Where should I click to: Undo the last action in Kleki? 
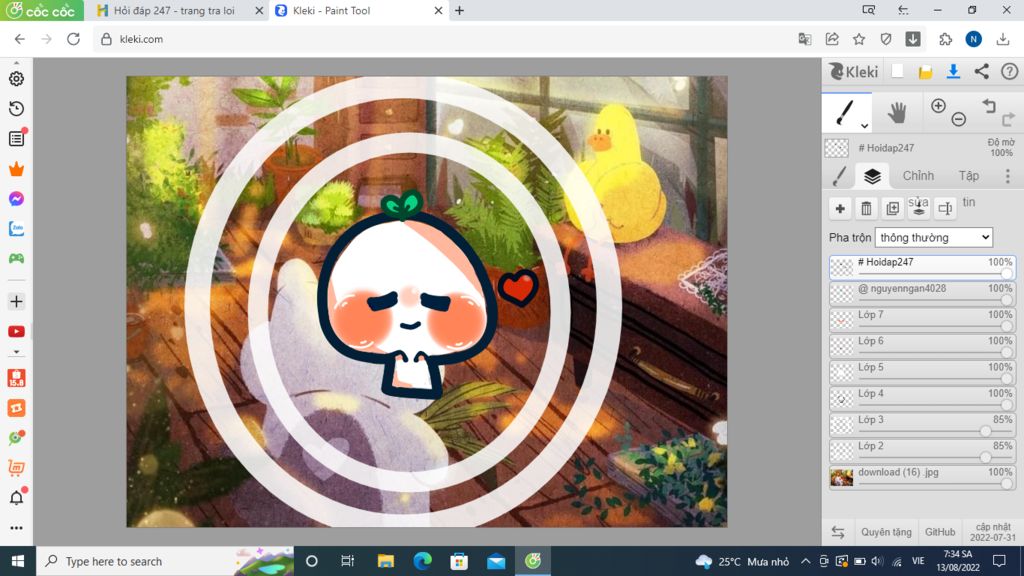[989, 106]
